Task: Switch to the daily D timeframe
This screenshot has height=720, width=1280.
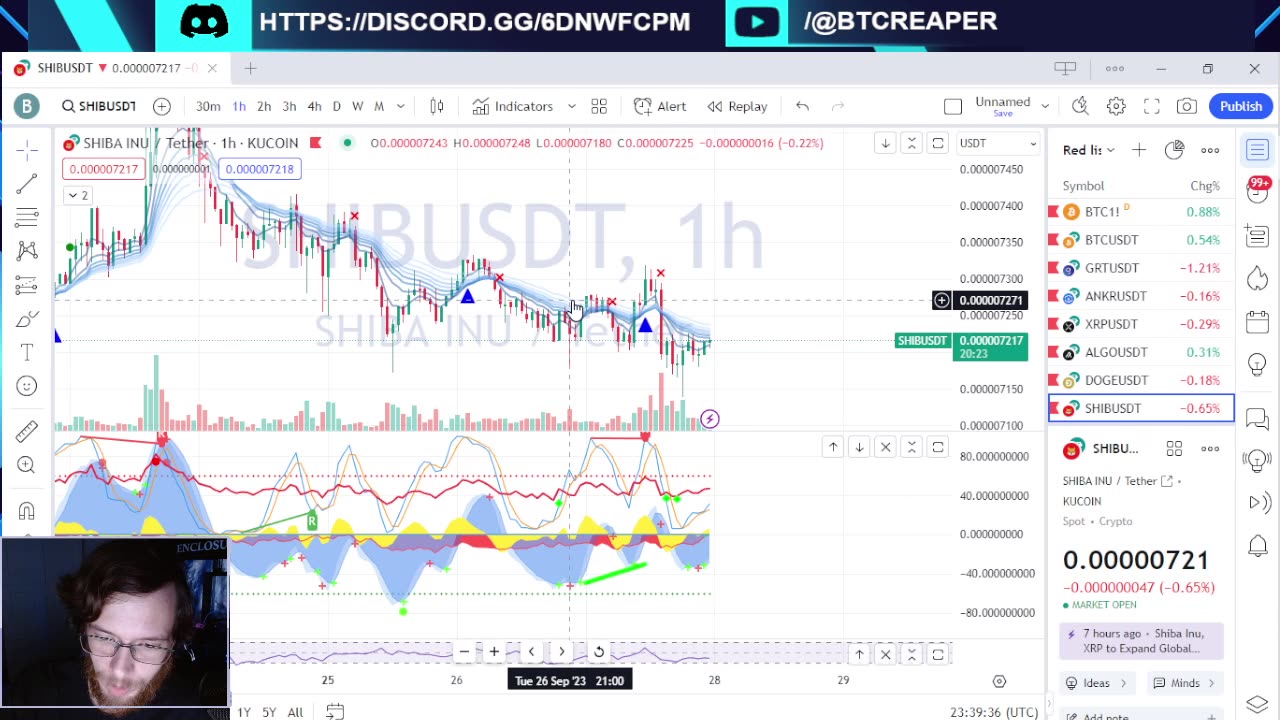Action: click(336, 106)
